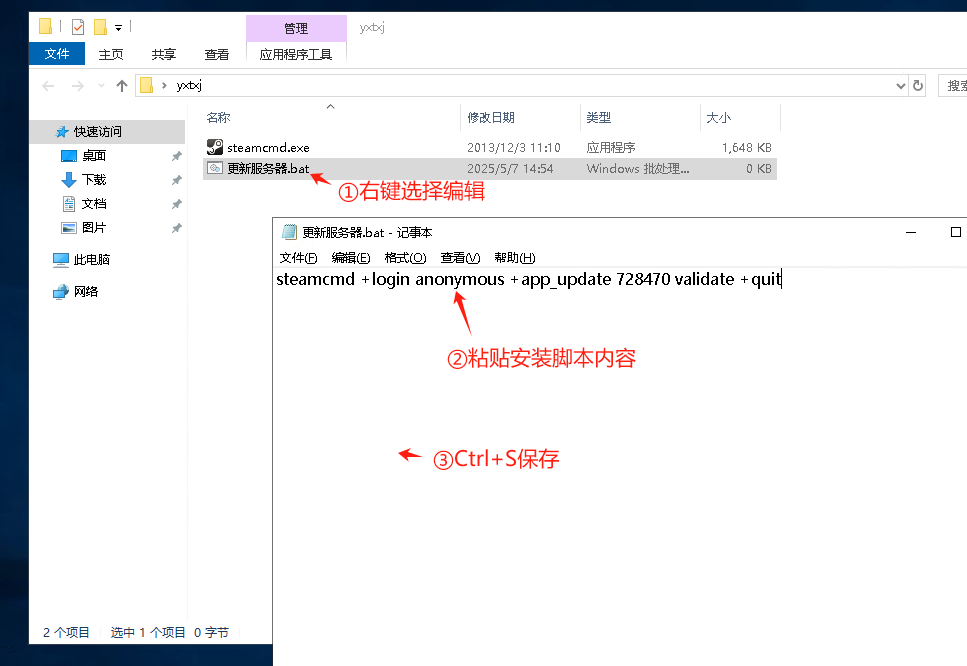Open Notepad's 编辑(E) menu

click(351, 258)
